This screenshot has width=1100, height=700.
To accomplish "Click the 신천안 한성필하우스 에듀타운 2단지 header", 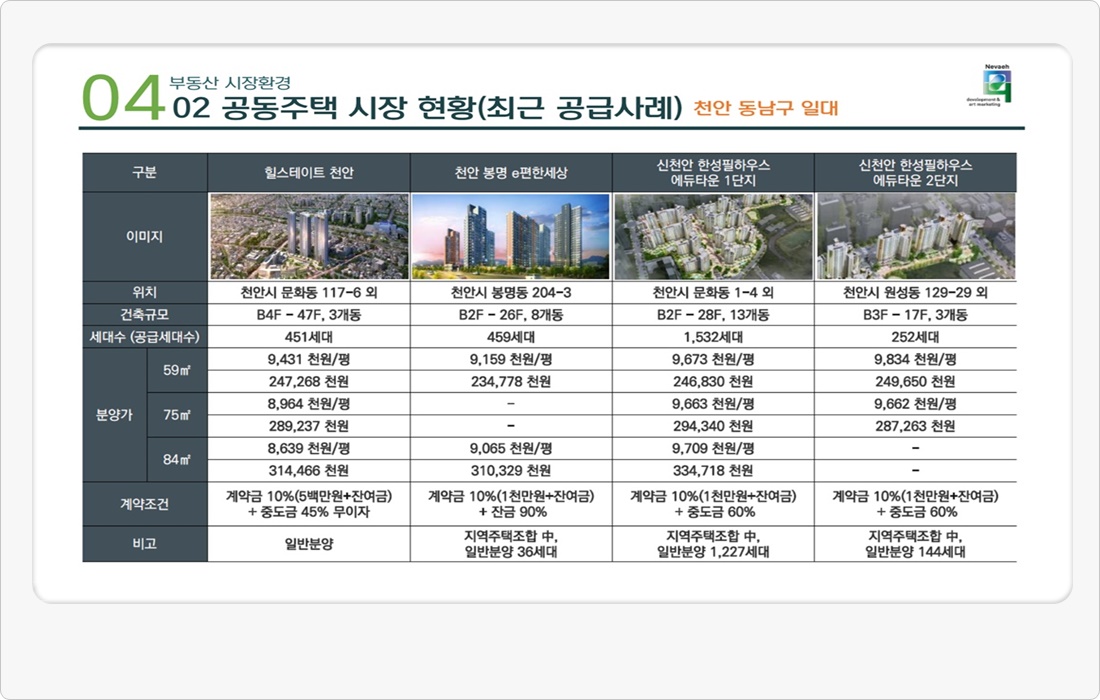I will point(915,173).
